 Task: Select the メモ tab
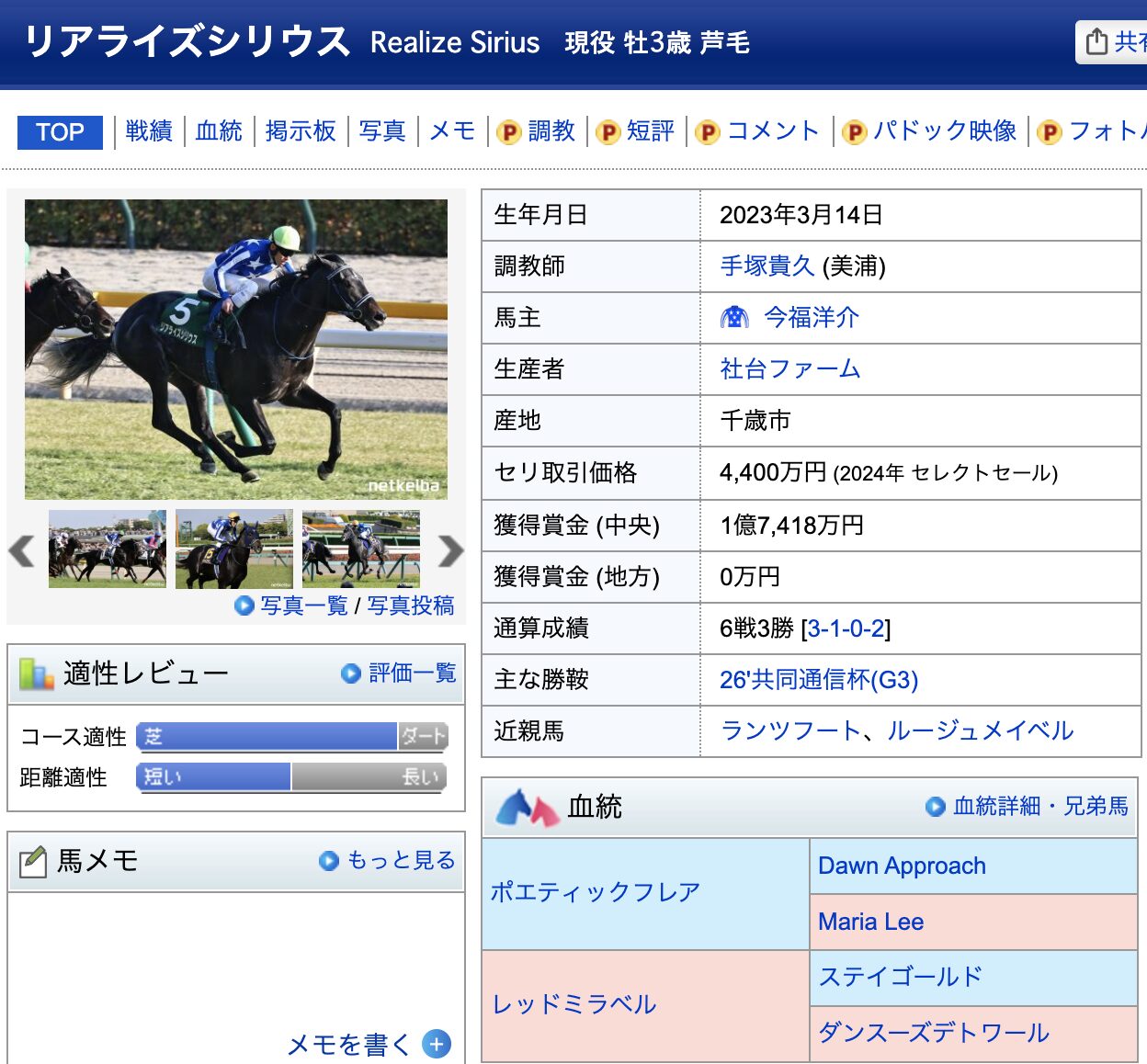(x=452, y=131)
